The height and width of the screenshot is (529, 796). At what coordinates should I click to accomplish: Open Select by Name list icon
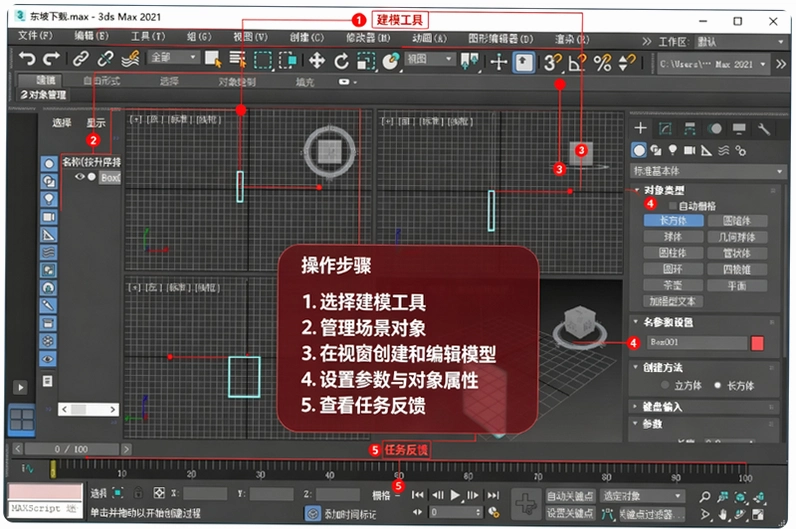point(237,59)
